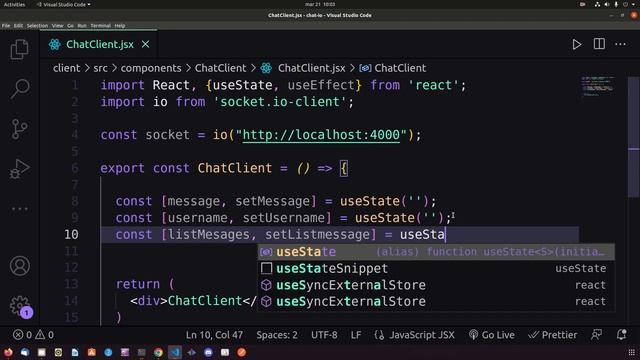The height and width of the screenshot is (360, 640).
Task: Start Go Live server from status bar
Action: click(x=491, y=335)
